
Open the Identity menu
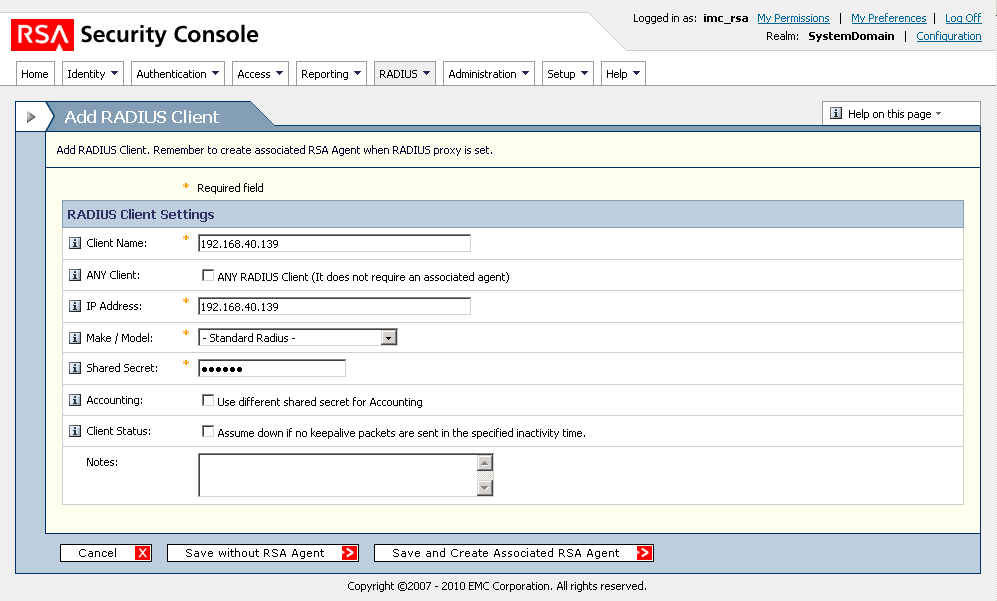pos(93,74)
